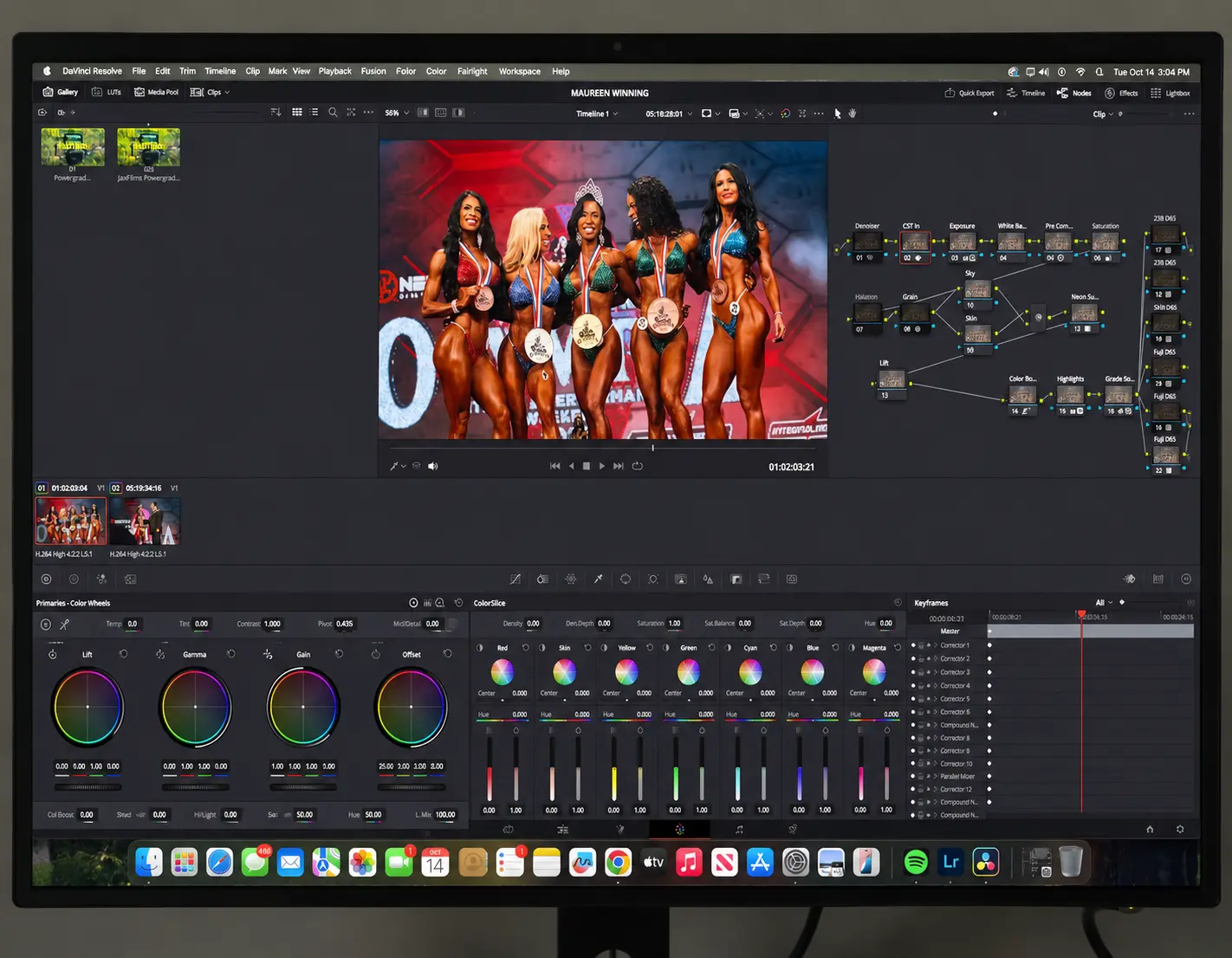The image size is (1232, 958).
Task: Open the Information palette icon
Action: pos(1186,579)
